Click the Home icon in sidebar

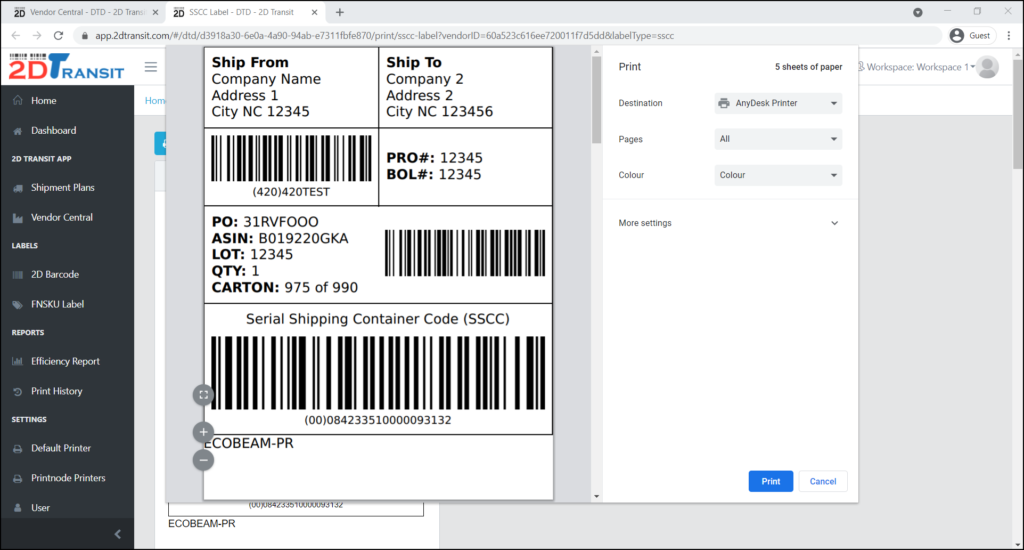point(18,101)
